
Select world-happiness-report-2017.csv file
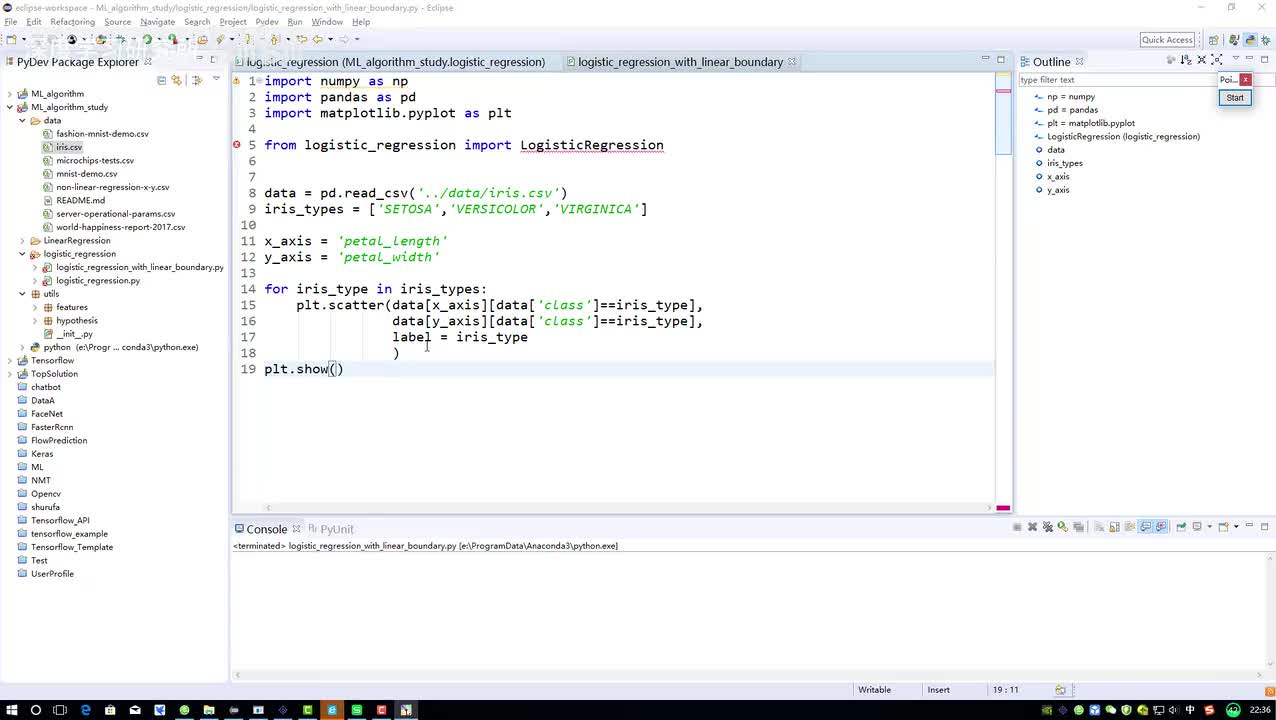[x=120, y=227]
